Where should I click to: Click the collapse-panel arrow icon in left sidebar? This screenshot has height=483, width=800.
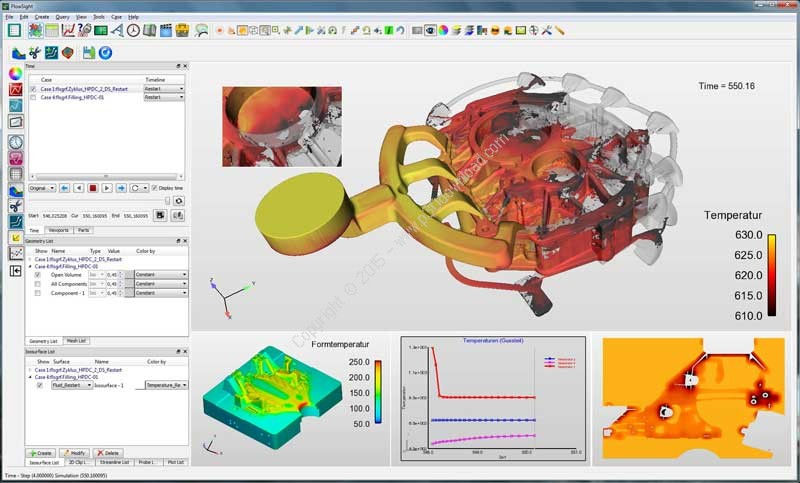click(16, 271)
